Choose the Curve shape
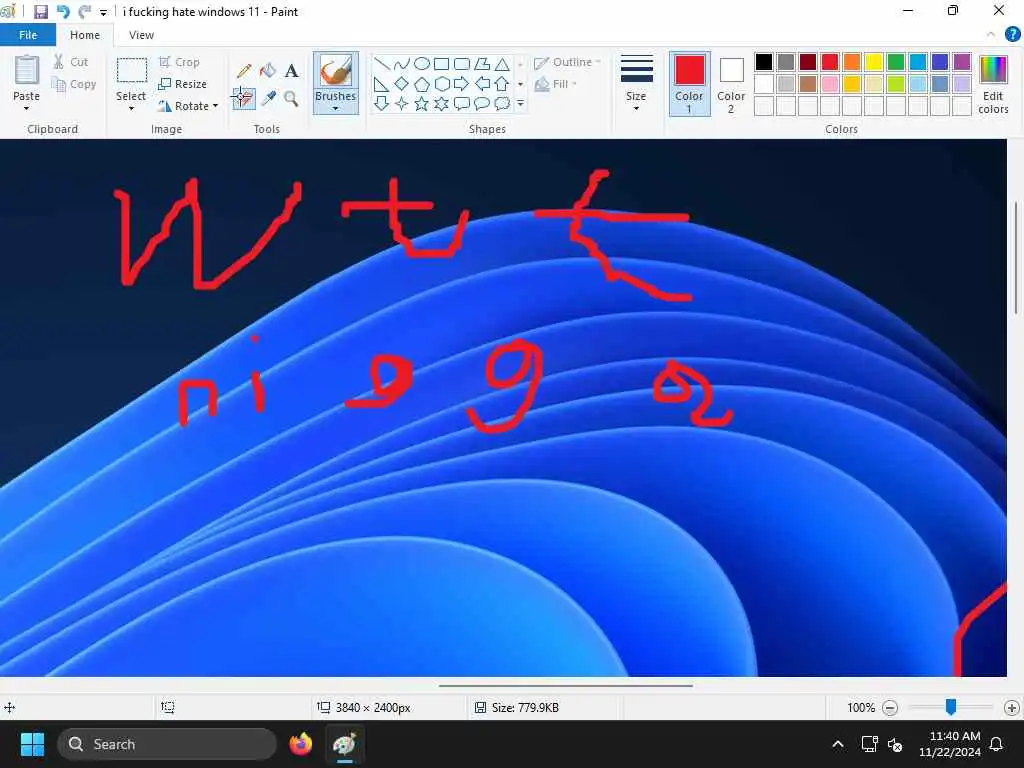Viewport: 1024px width, 768px height. (402, 64)
